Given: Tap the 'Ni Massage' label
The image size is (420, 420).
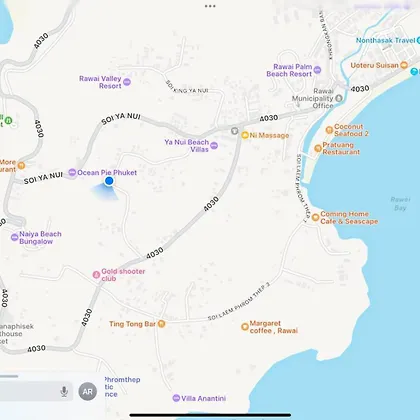Looking at the screenshot, I should point(269,135).
